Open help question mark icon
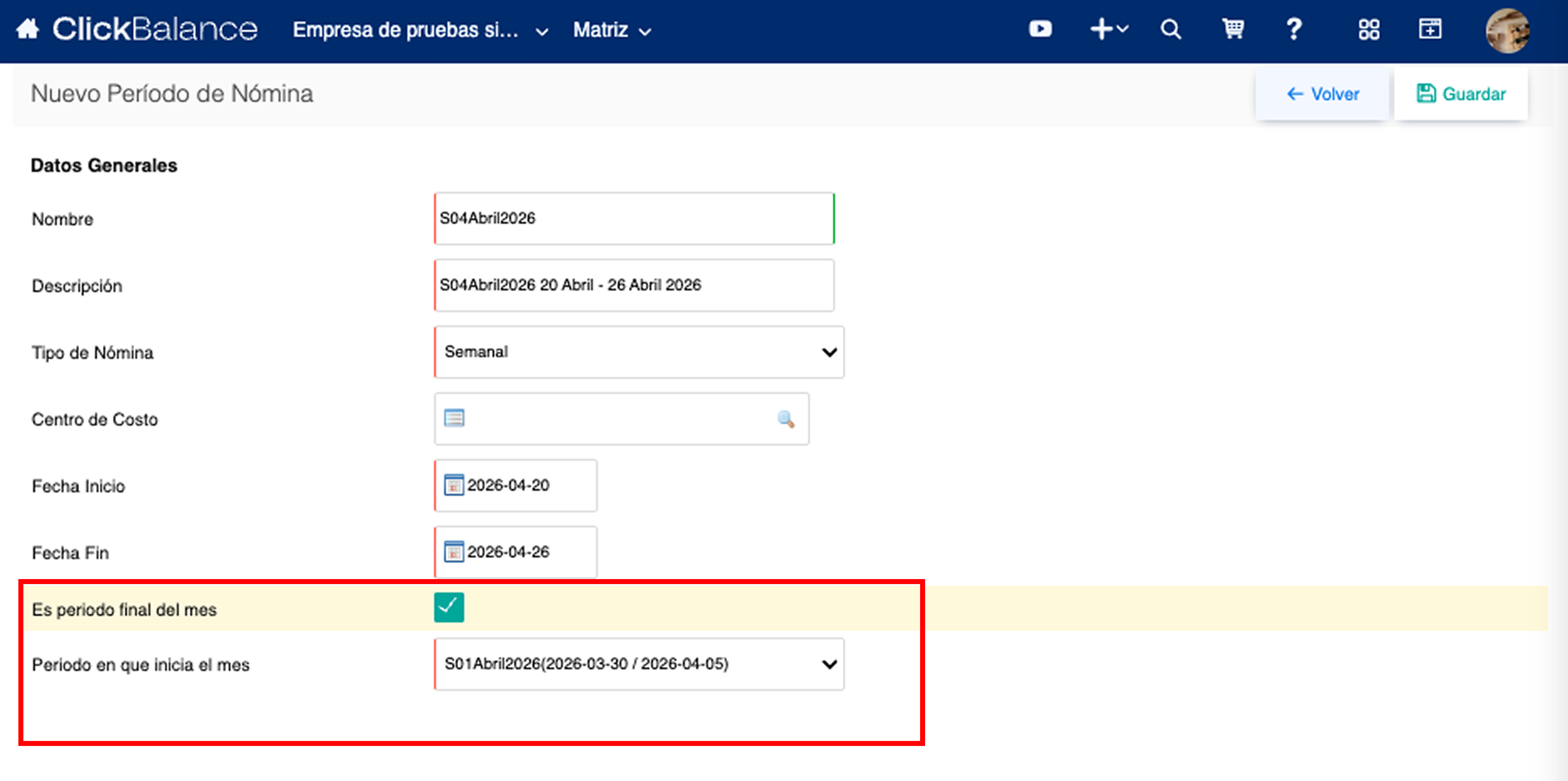The height and width of the screenshot is (781, 1568). pos(1294,29)
